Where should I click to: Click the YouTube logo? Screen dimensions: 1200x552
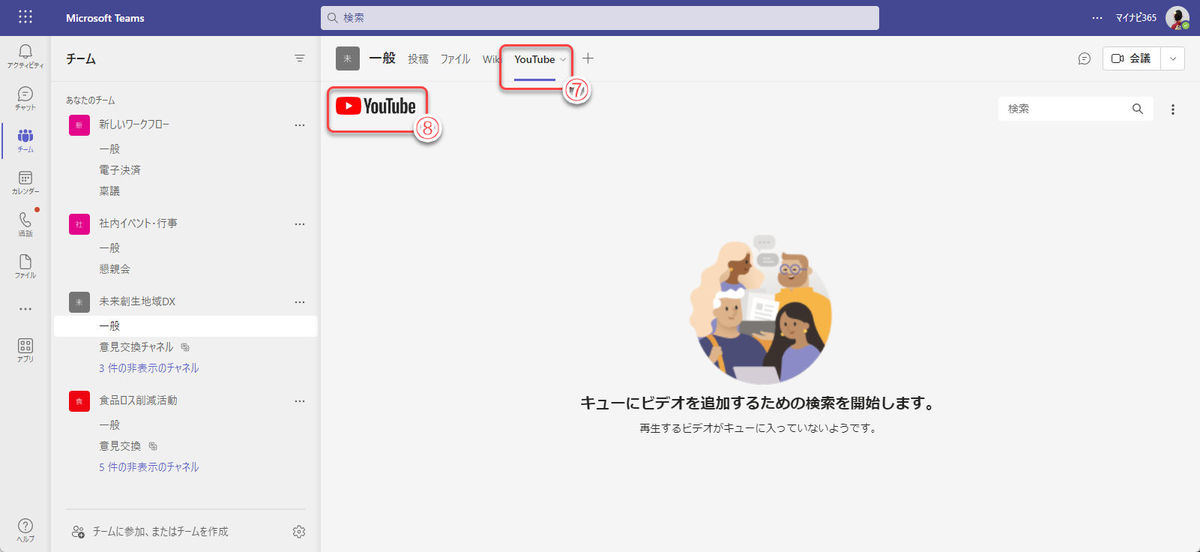pyautogui.click(x=375, y=106)
